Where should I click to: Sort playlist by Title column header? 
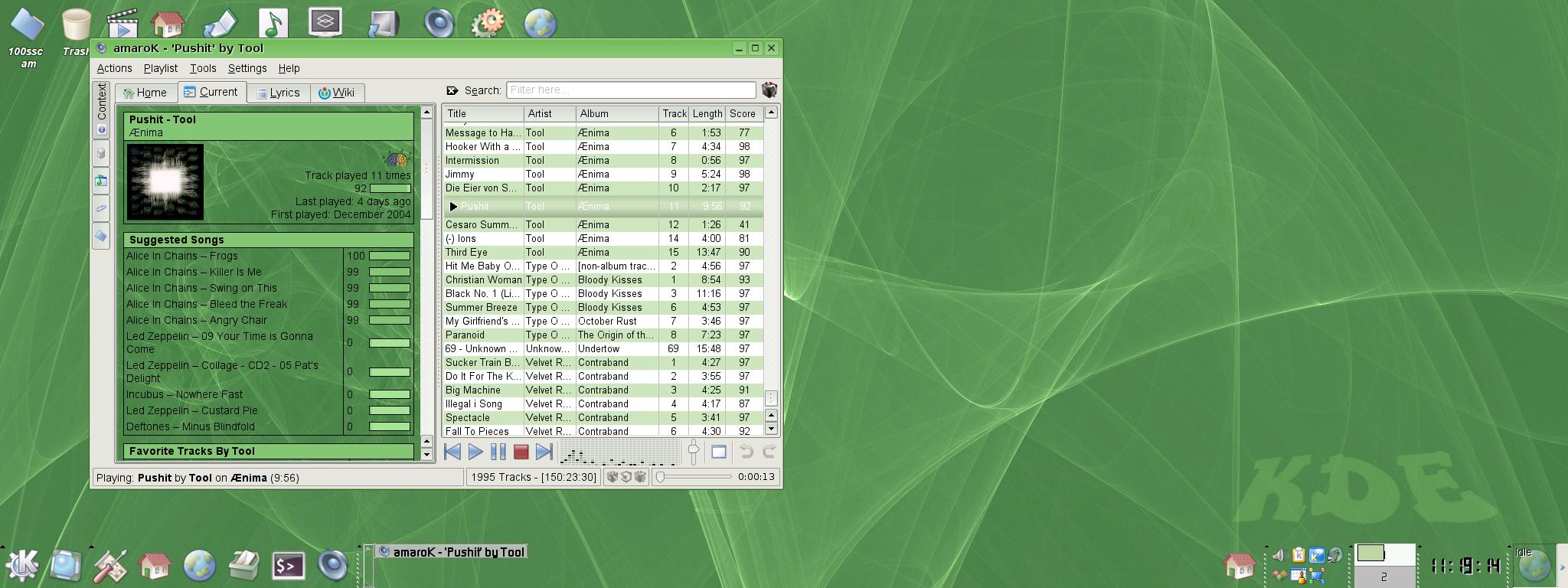pyautogui.click(x=483, y=113)
